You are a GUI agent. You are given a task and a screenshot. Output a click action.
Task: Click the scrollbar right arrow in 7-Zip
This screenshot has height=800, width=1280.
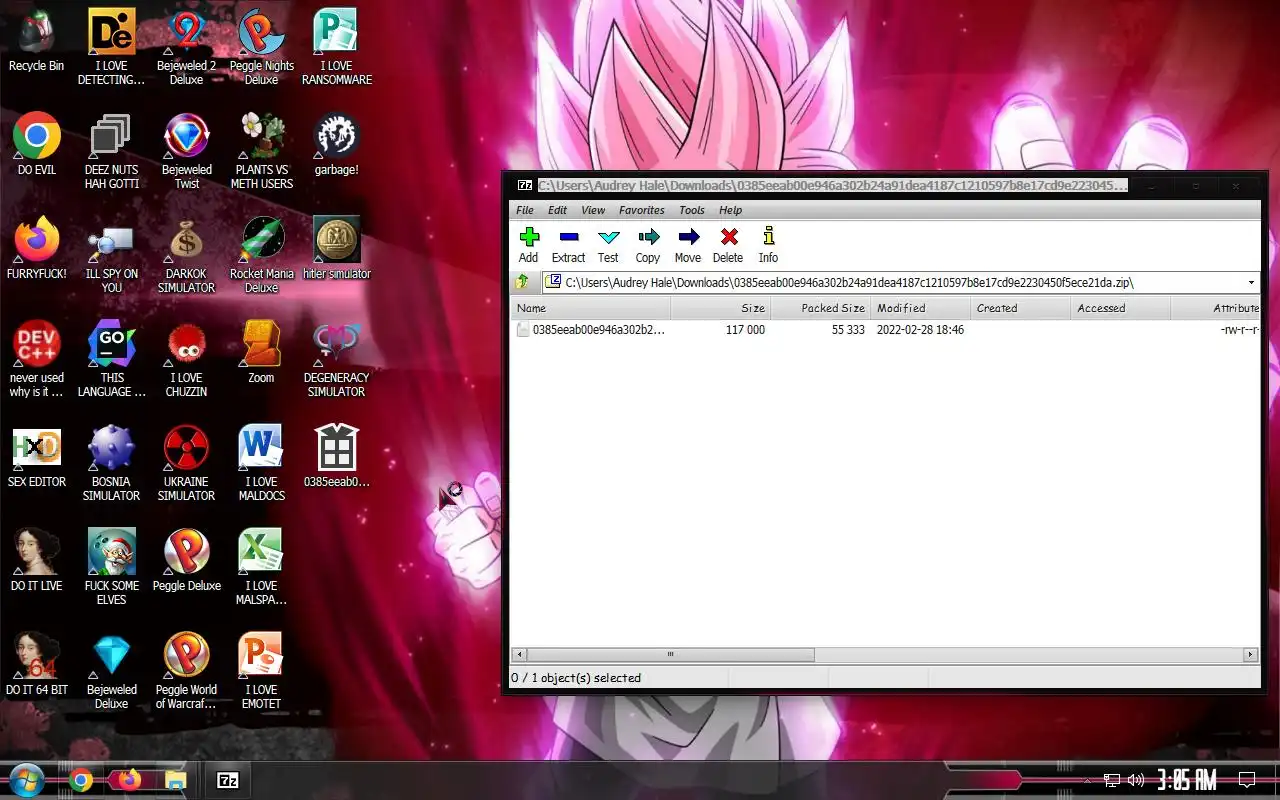1250,655
